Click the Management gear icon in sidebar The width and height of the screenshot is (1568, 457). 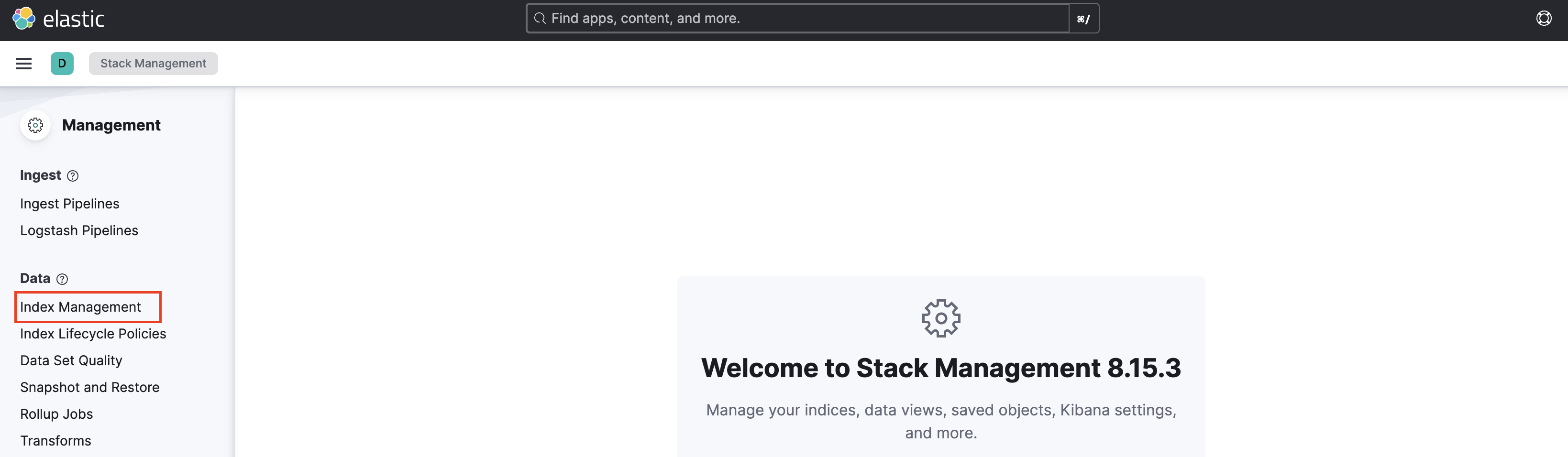[x=35, y=125]
